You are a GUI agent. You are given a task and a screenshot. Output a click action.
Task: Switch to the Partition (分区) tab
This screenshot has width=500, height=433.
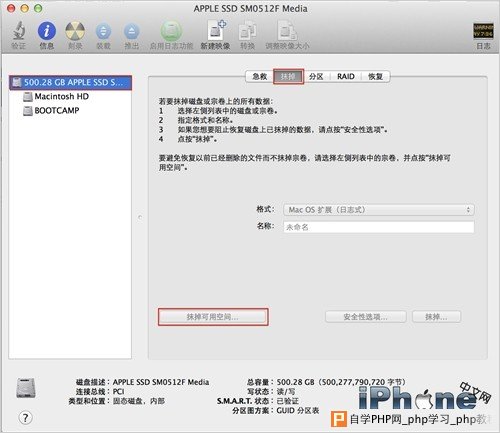click(x=316, y=77)
